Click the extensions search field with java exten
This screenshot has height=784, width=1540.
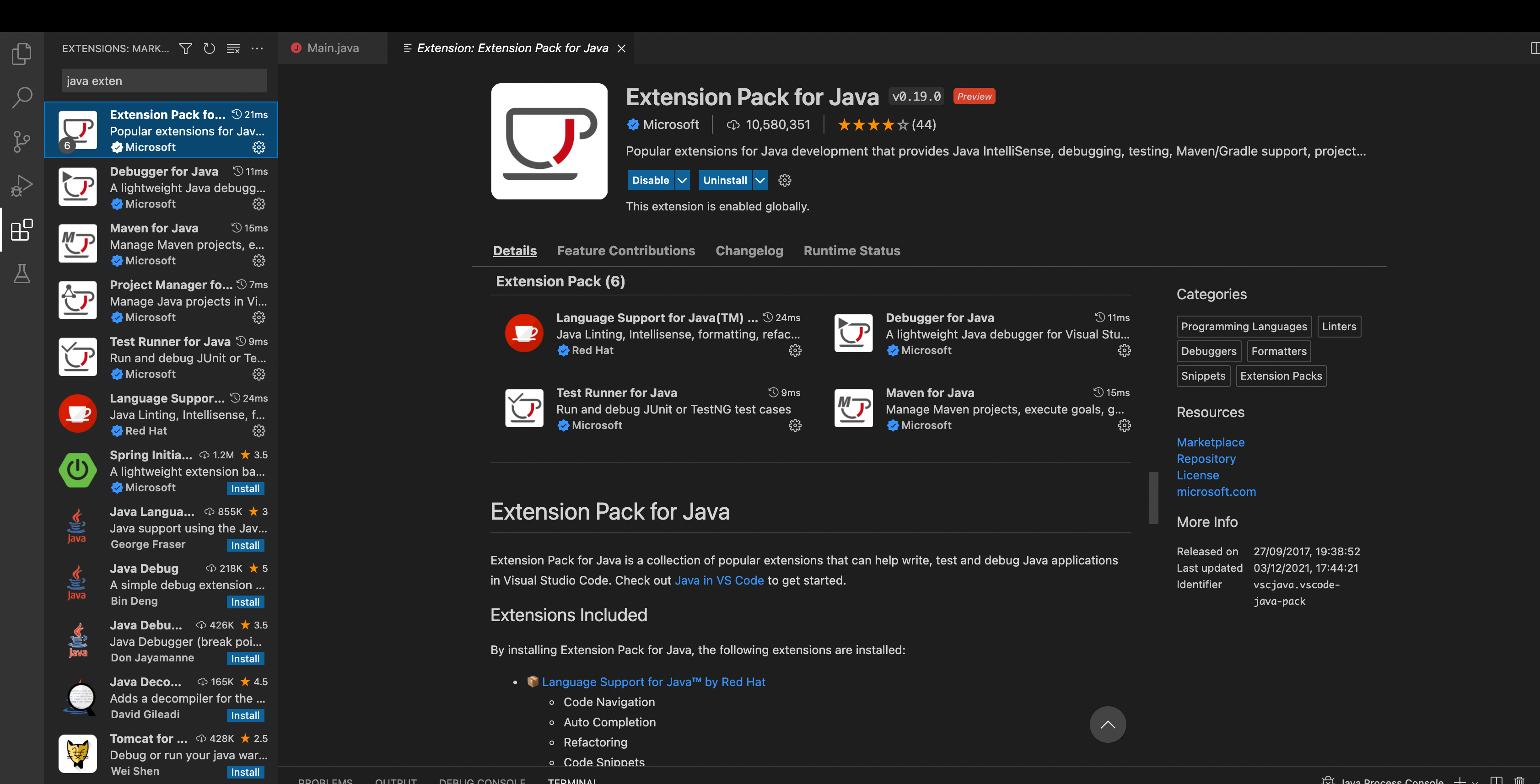tap(164, 81)
